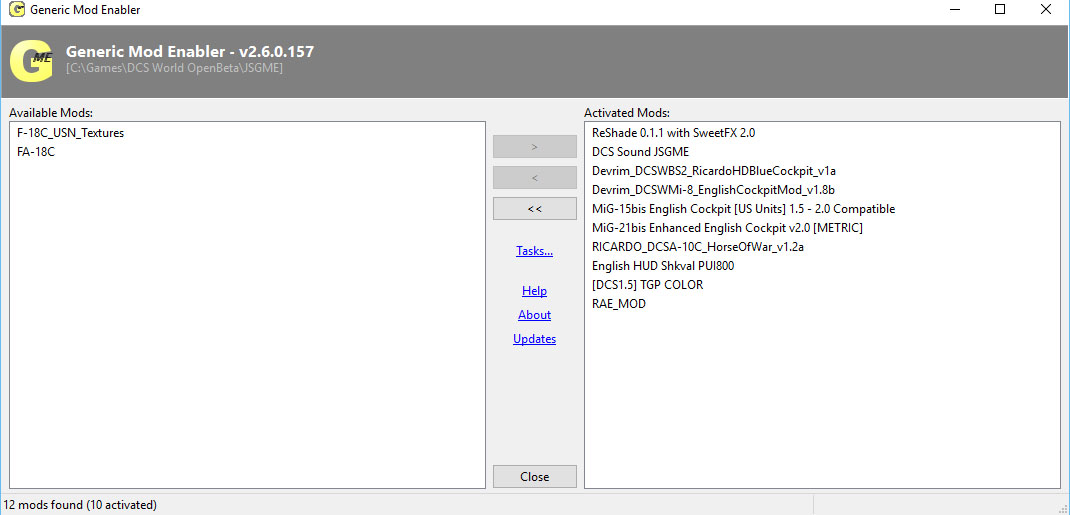Select RICARDO_DCSA-10C_HorseOfWar_v1.2a mod
1070x515 pixels.
(x=698, y=247)
